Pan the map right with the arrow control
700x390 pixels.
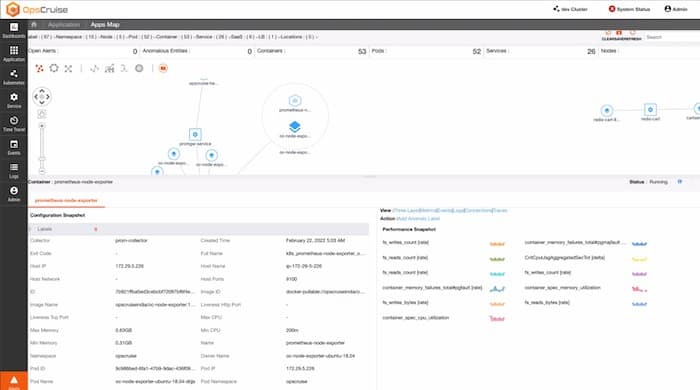click(x=48, y=97)
